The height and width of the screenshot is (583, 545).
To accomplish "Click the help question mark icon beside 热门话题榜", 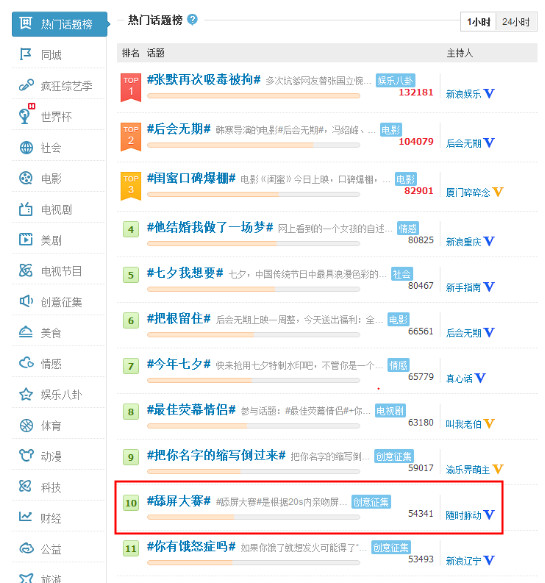I will click(192, 19).
